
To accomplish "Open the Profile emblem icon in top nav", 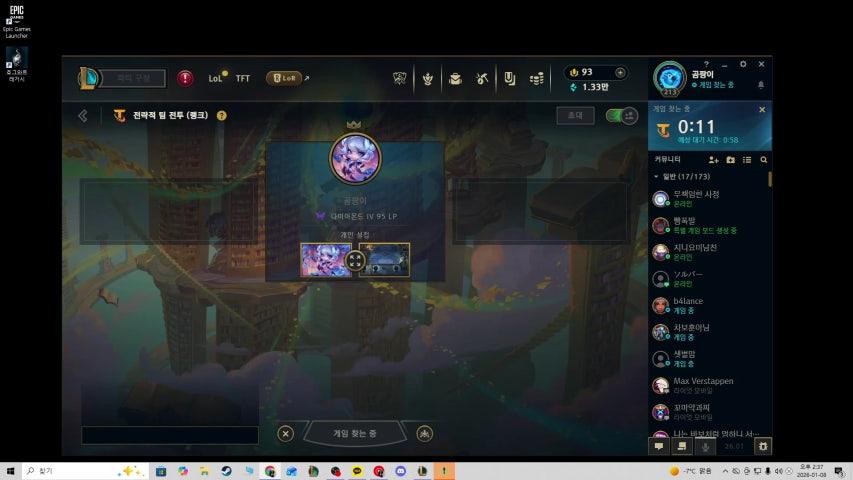I will coord(428,78).
